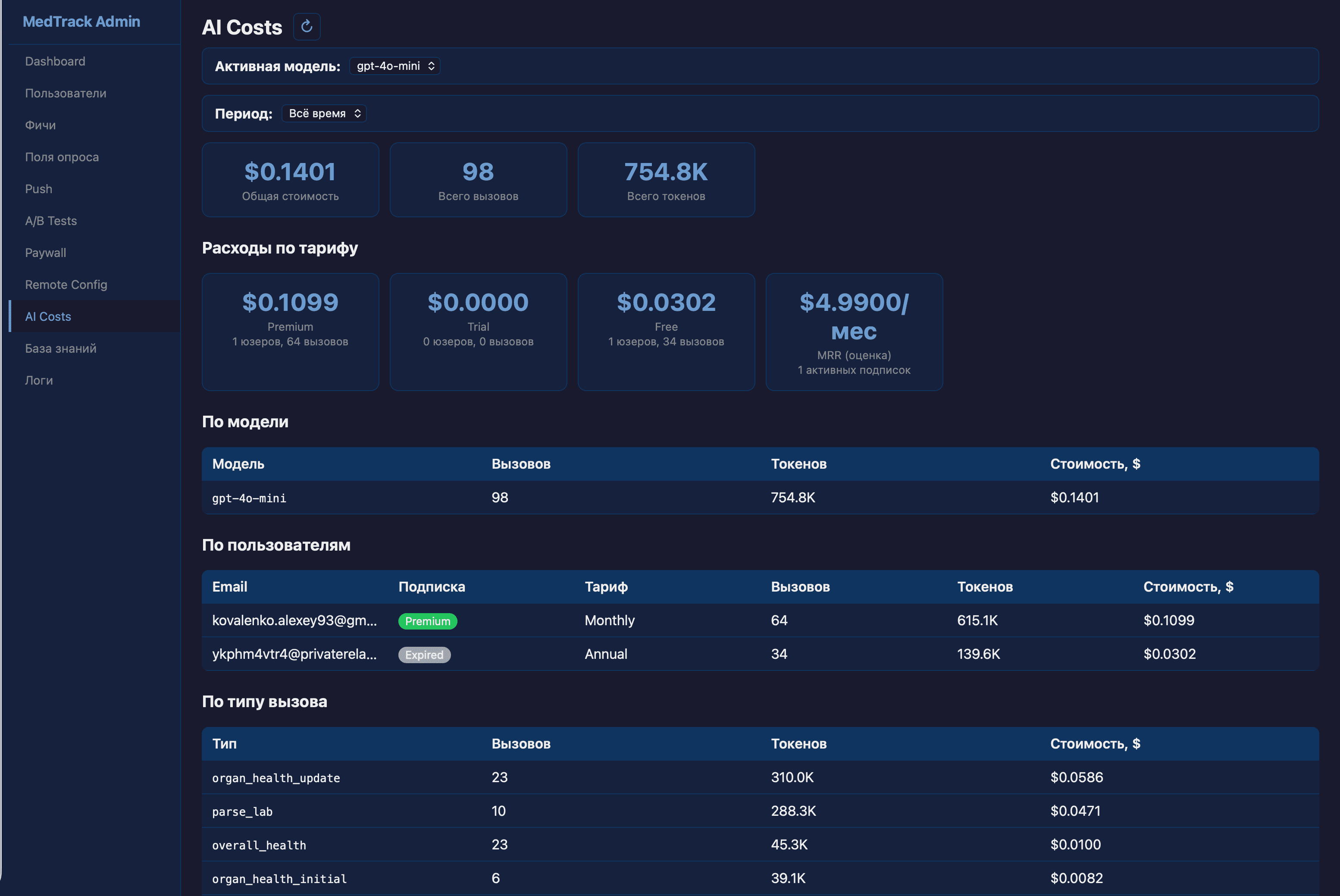The height and width of the screenshot is (896, 1340).
Task: Click the gray Expired subscription badge
Action: coord(424,655)
